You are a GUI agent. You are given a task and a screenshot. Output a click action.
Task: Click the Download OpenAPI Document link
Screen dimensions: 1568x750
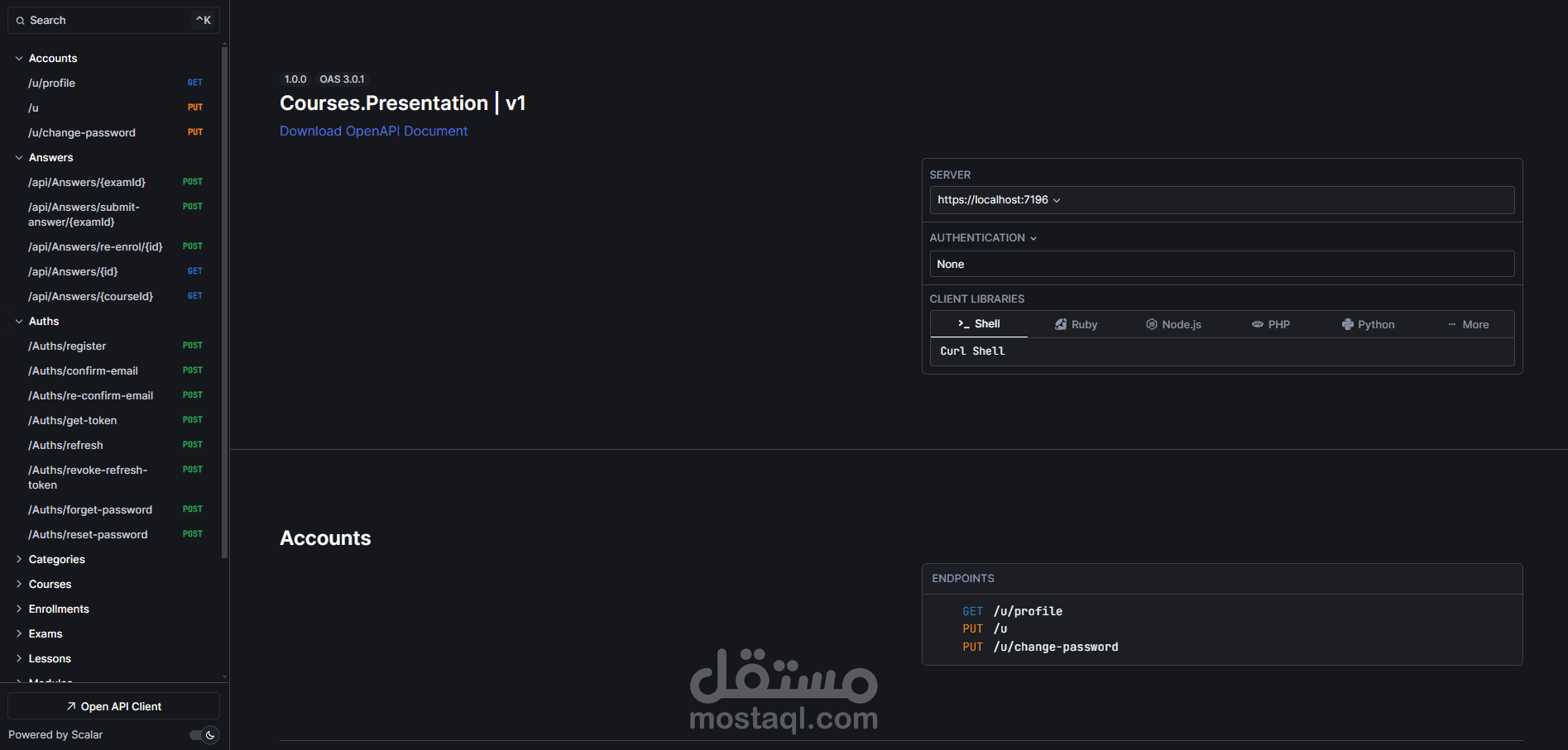pos(373,131)
